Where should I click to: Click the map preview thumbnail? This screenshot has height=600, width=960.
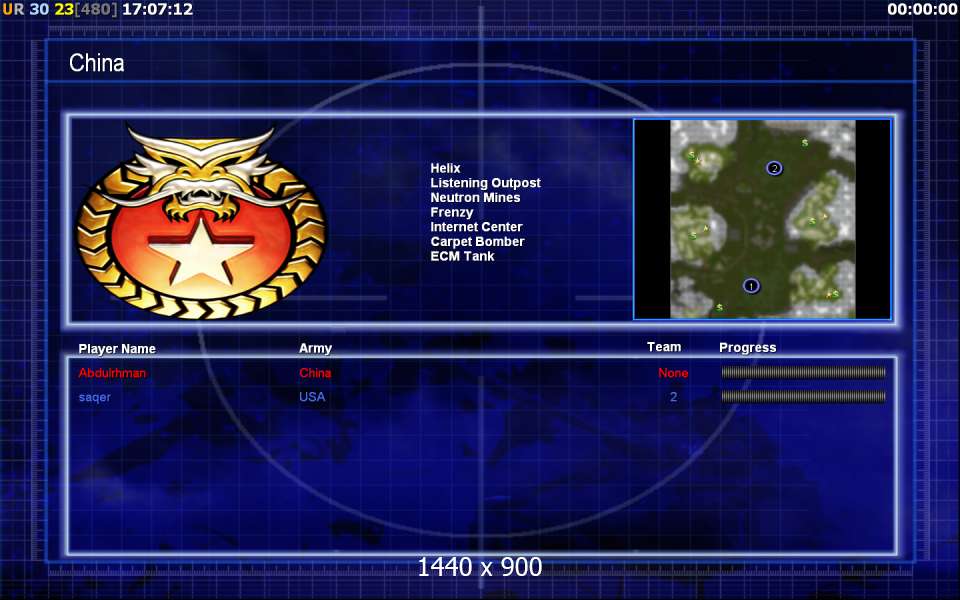(x=762, y=219)
